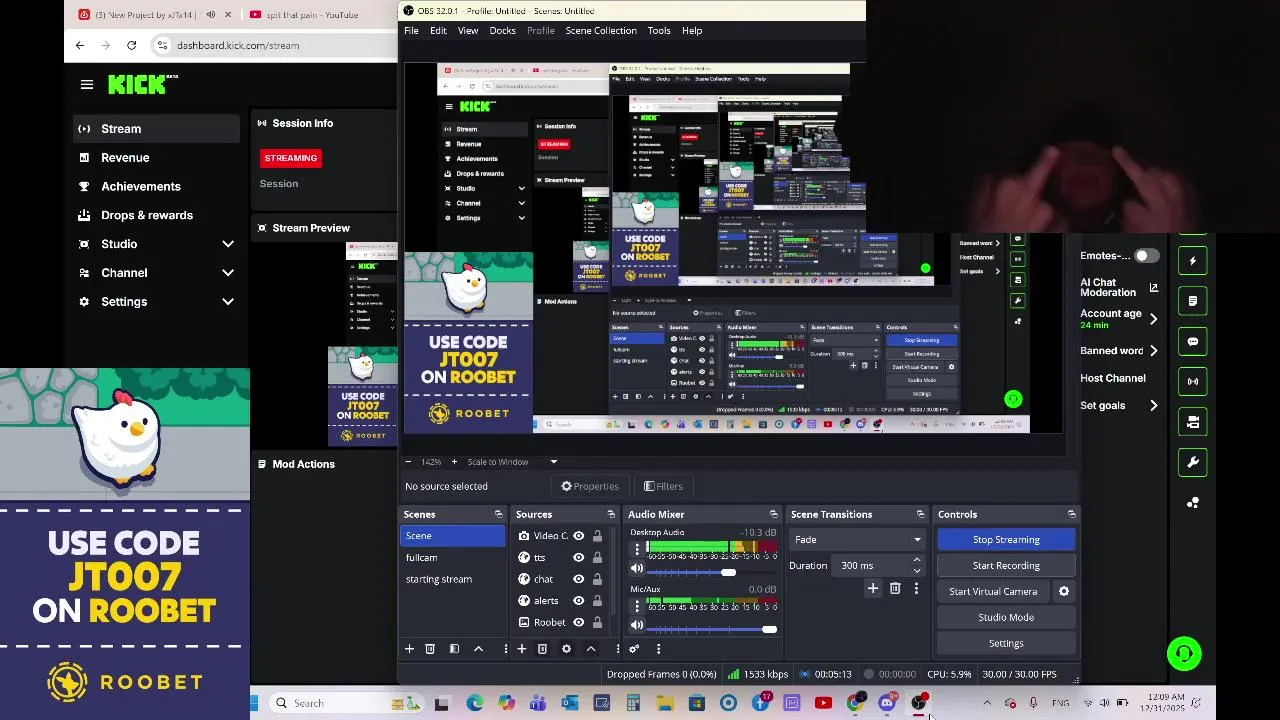Open Kick broadcast signal sidebar icon
This screenshot has width=1280, height=720.
point(1192,381)
